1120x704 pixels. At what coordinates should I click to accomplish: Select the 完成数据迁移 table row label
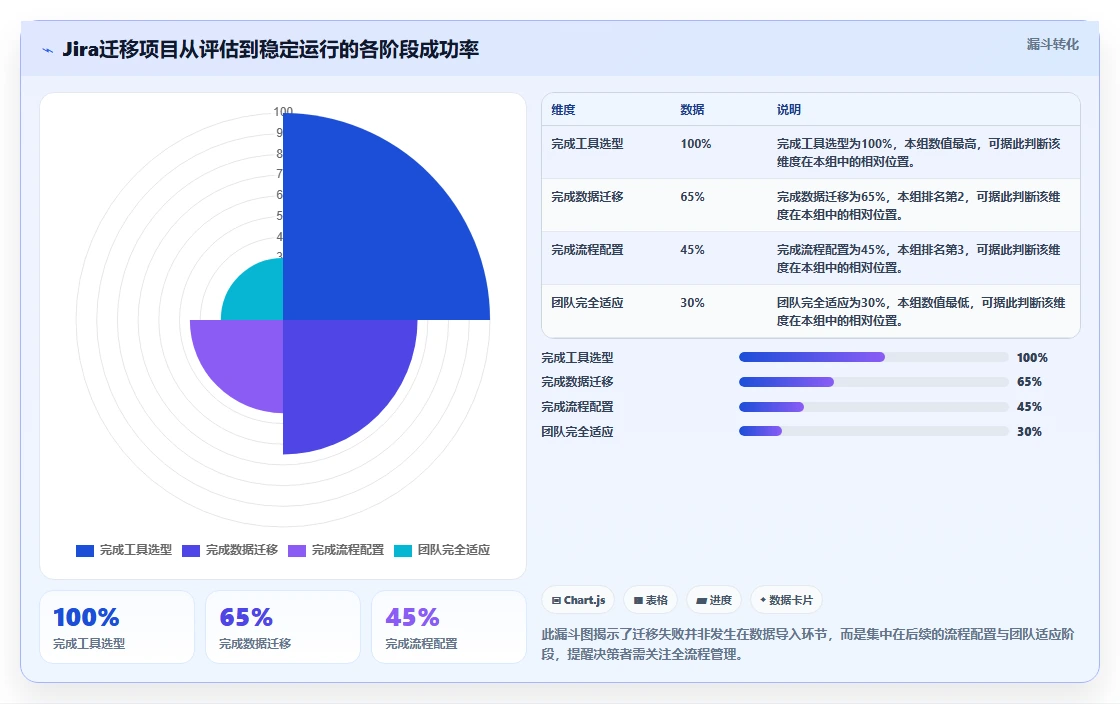pyautogui.click(x=587, y=196)
